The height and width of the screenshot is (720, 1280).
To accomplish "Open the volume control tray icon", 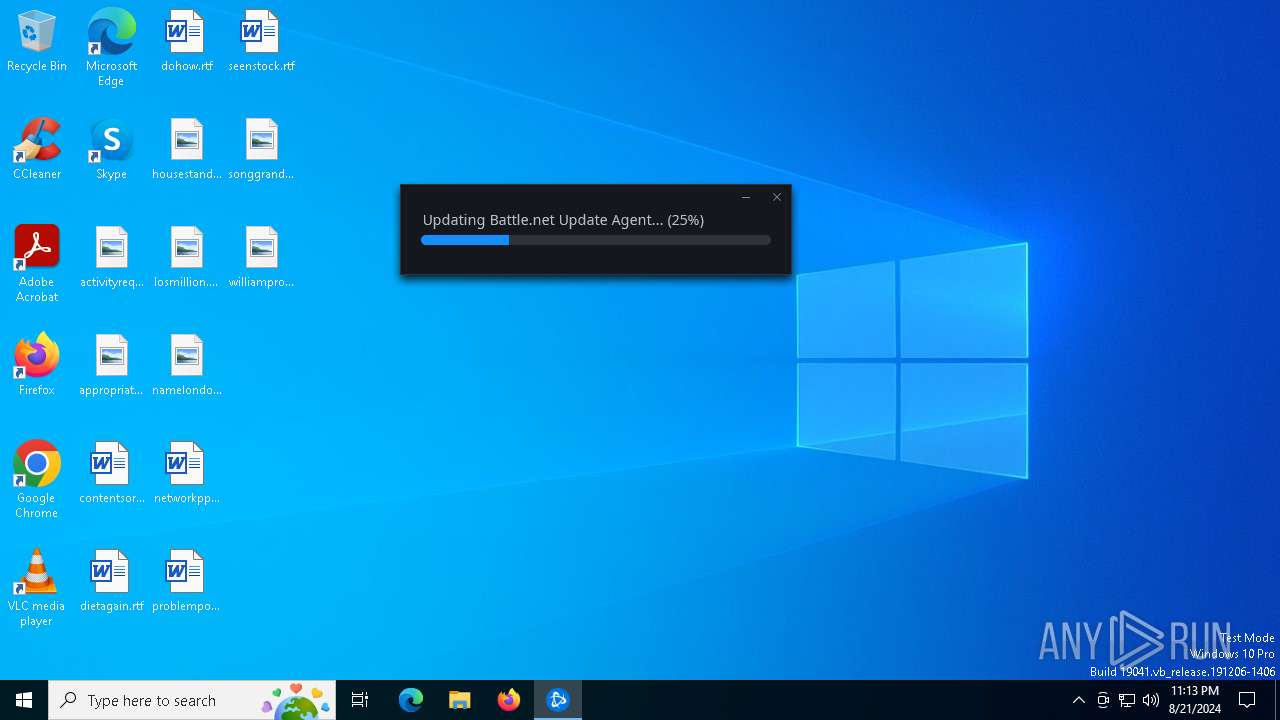I will click(x=1151, y=700).
